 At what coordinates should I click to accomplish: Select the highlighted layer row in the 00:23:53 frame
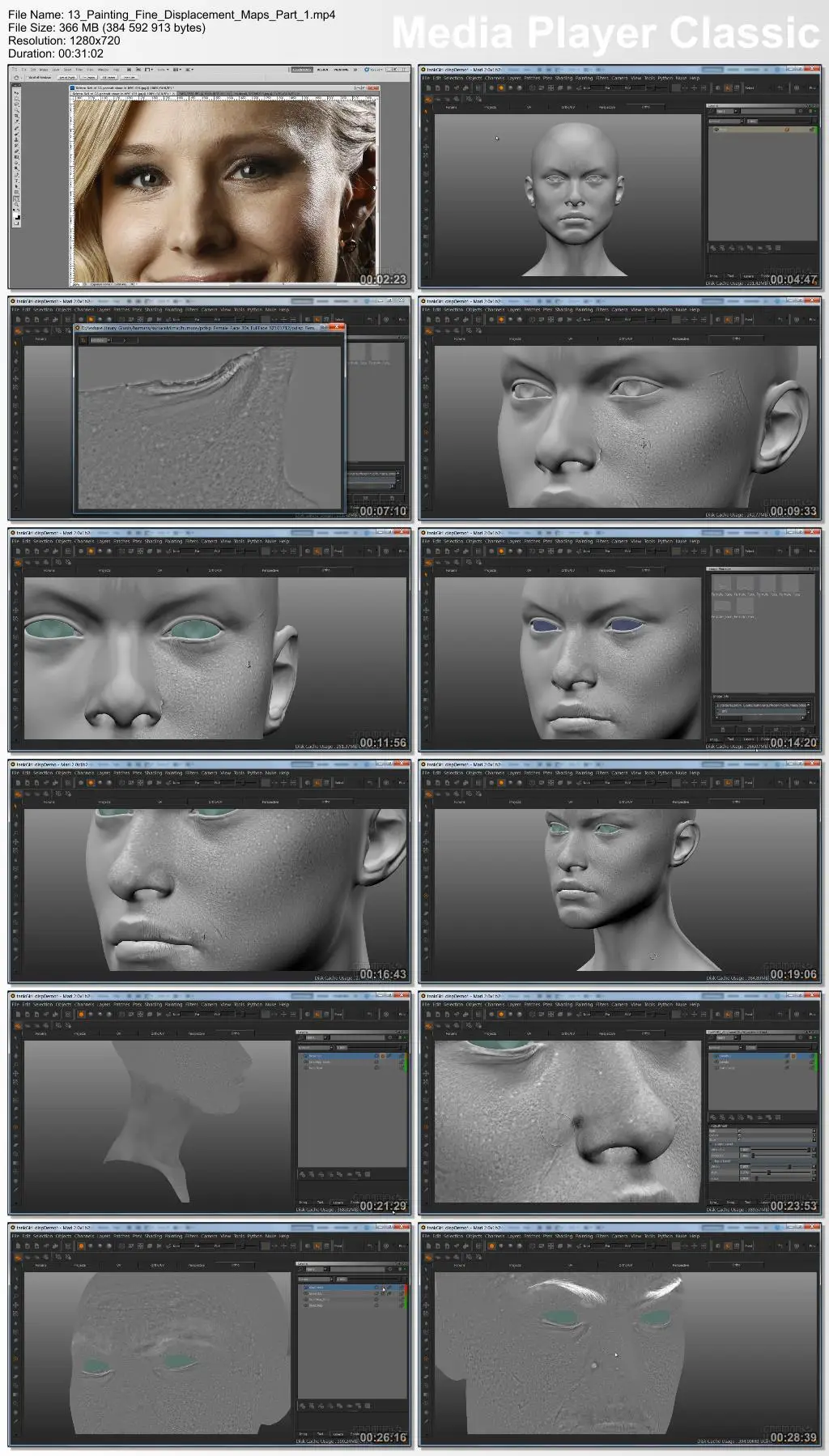[763, 1056]
